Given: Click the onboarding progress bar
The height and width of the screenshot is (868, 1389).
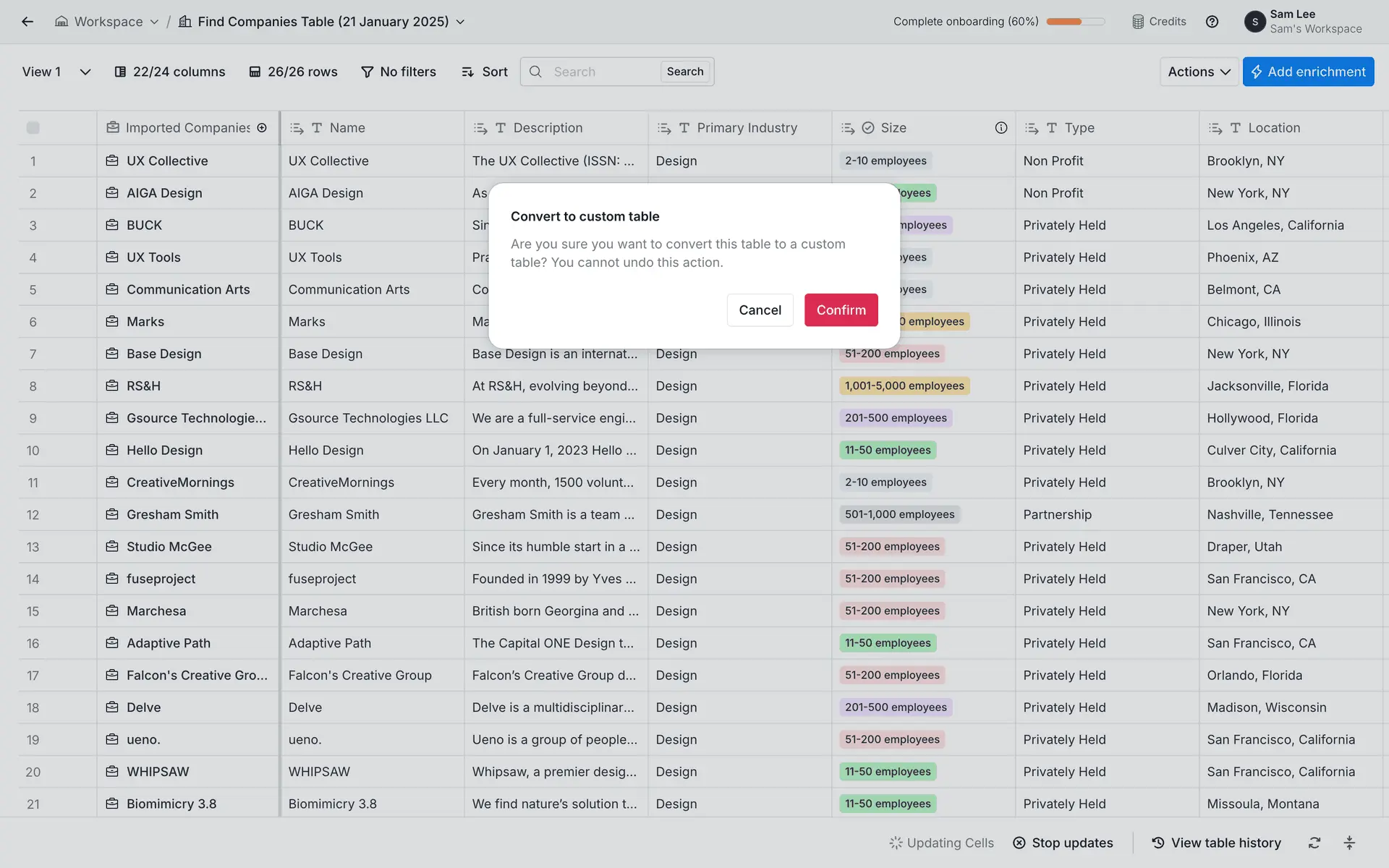Looking at the screenshot, I should tap(1075, 22).
